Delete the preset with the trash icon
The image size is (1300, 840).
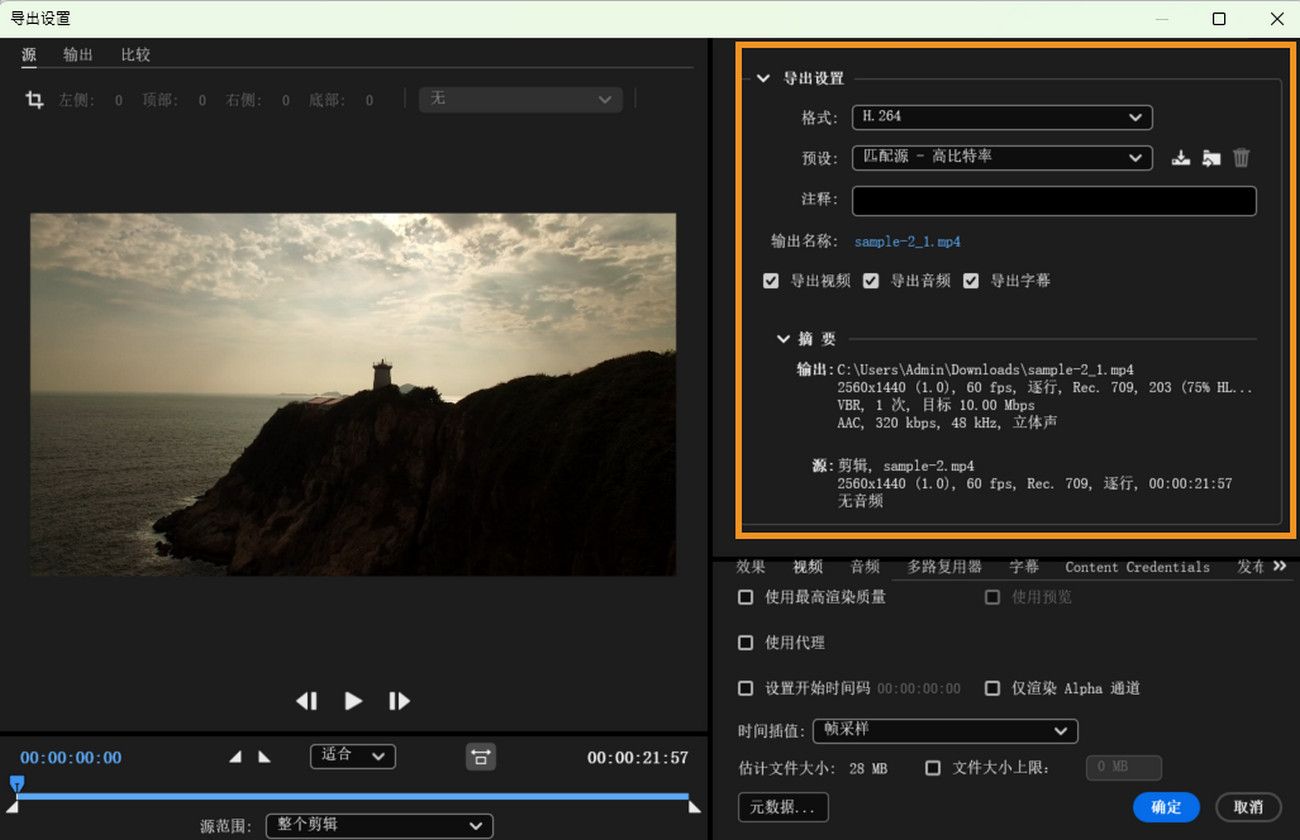coord(1241,157)
